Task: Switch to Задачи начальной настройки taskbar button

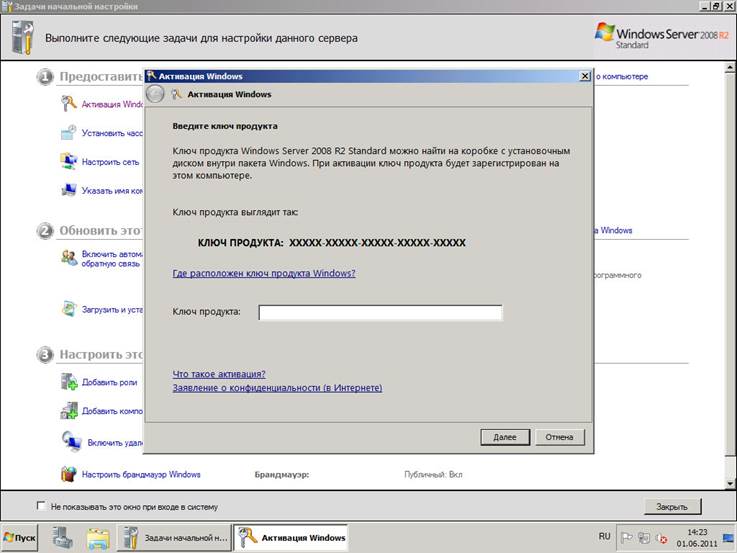Action: (x=174, y=537)
